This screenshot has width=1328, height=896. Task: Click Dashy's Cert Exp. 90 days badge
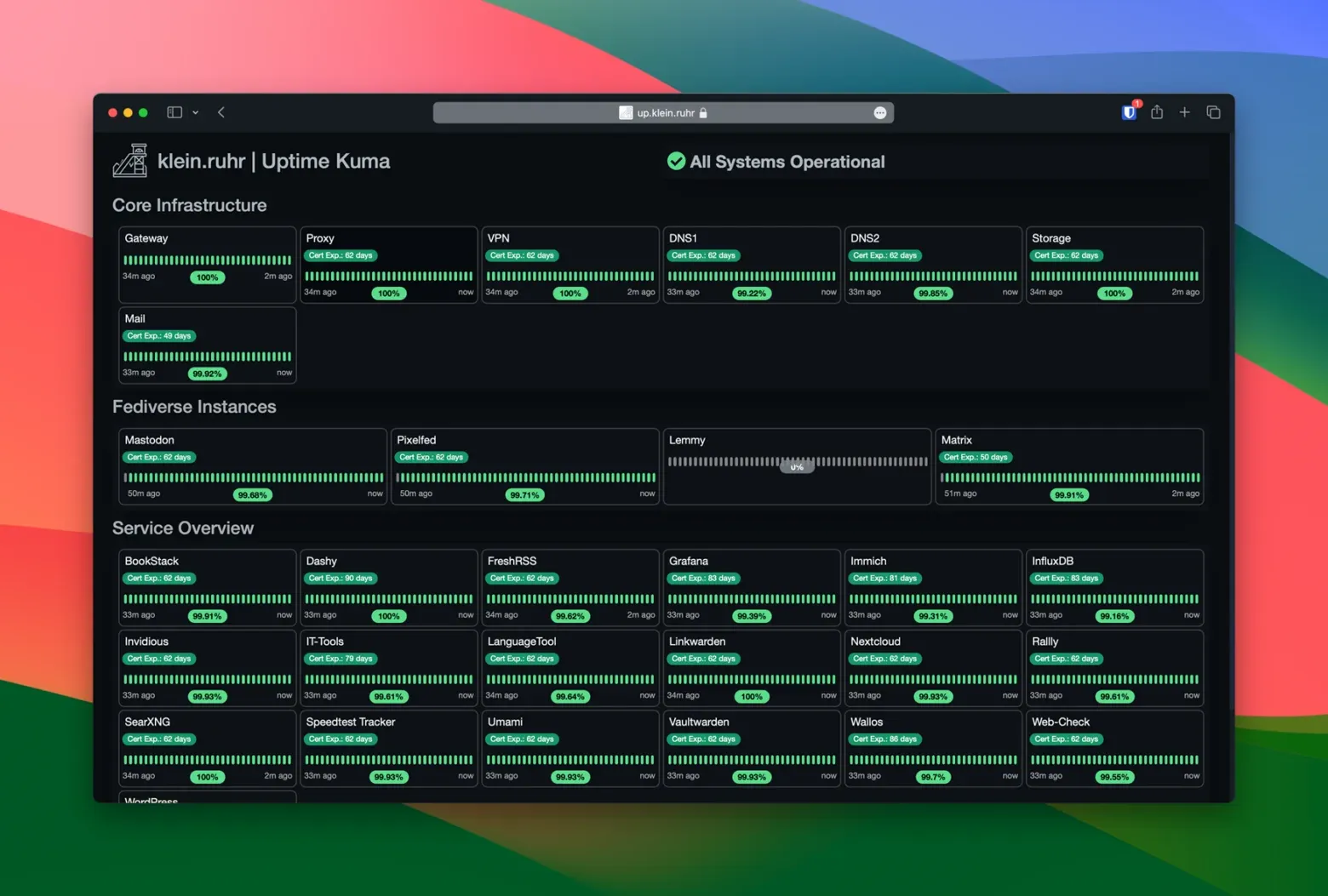(x=341, y=578)
